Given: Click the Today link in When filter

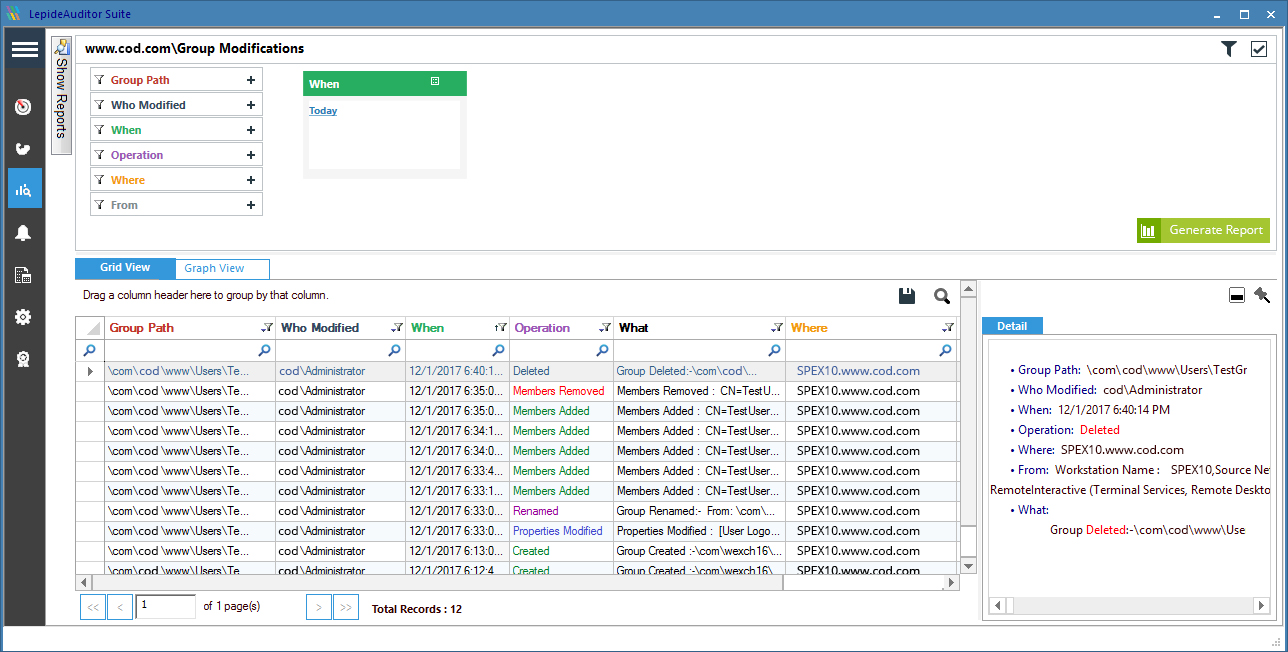Looking at the screenshot, I should click(323, 111).
